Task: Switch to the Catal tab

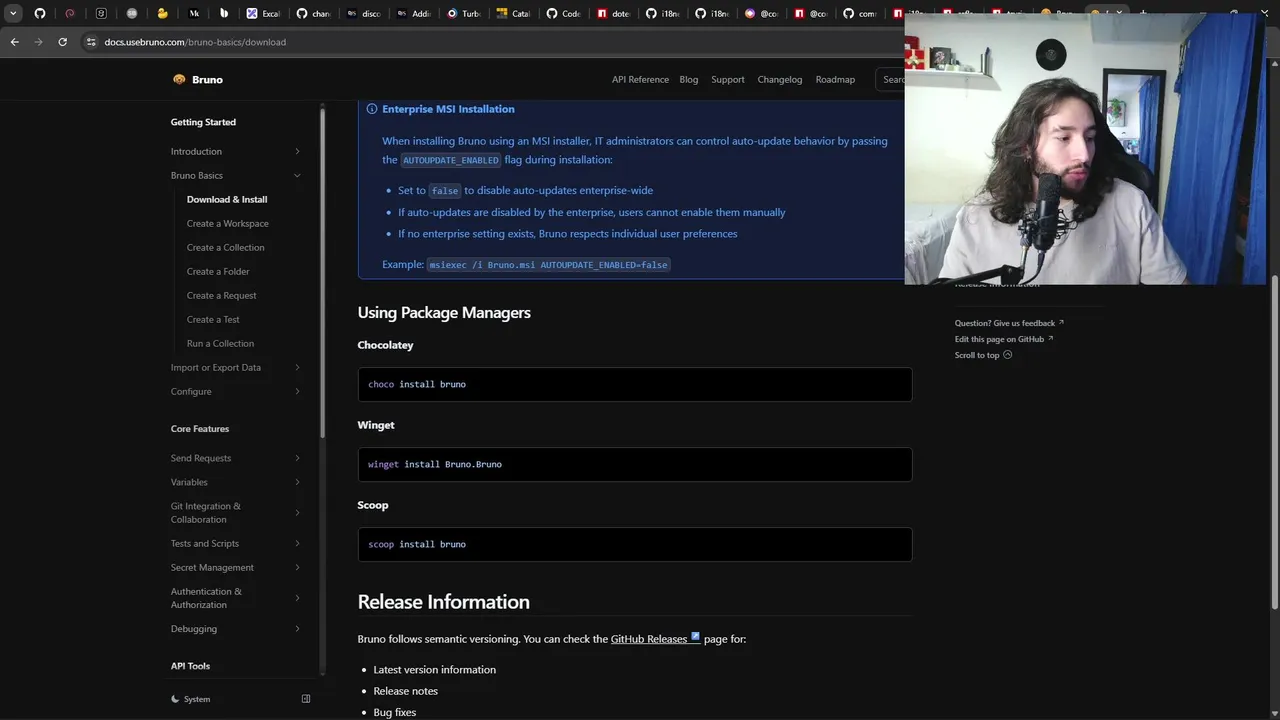Action: tap(513, 14)
